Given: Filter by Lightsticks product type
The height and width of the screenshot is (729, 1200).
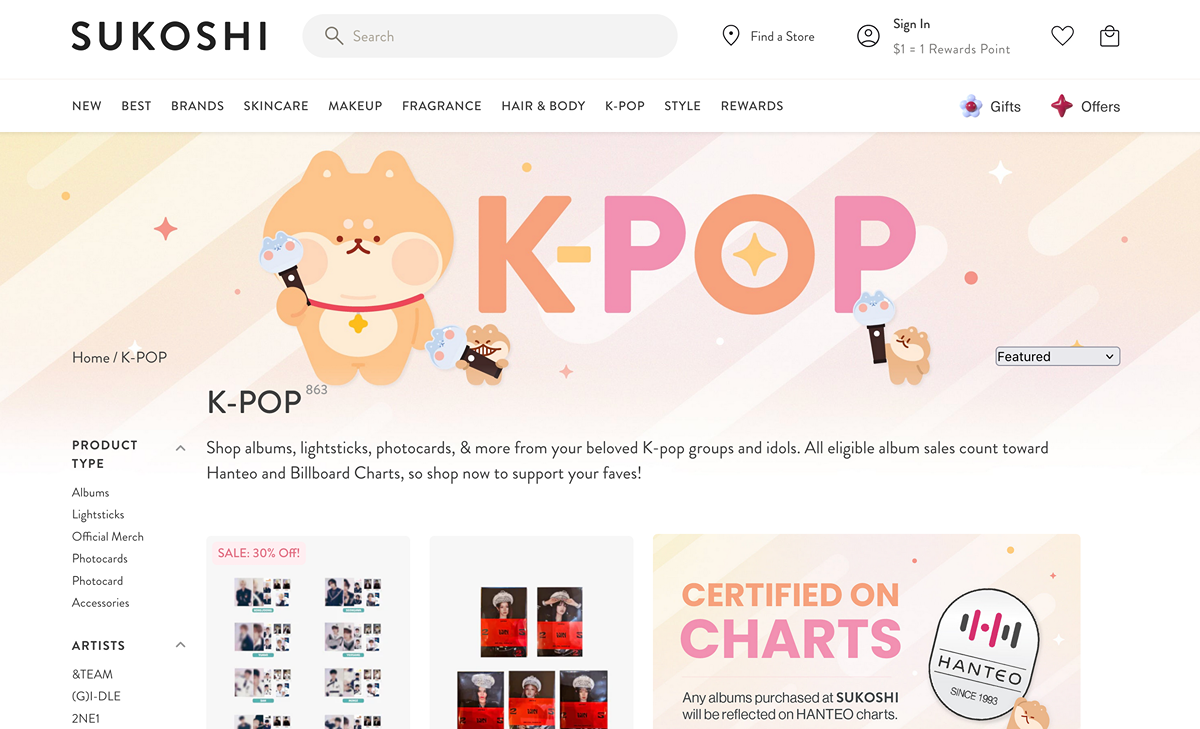Looking at the screenshot, I should (98, 515).
